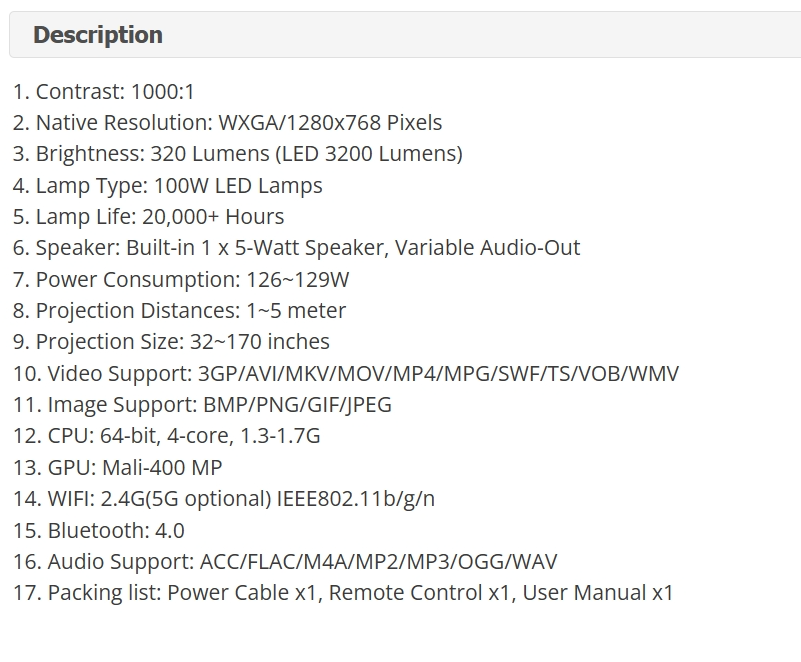Viewport: 801px width, 662px height.
Task: Click the text 'Variable Audio-Out'
Action: pos(487,248)
